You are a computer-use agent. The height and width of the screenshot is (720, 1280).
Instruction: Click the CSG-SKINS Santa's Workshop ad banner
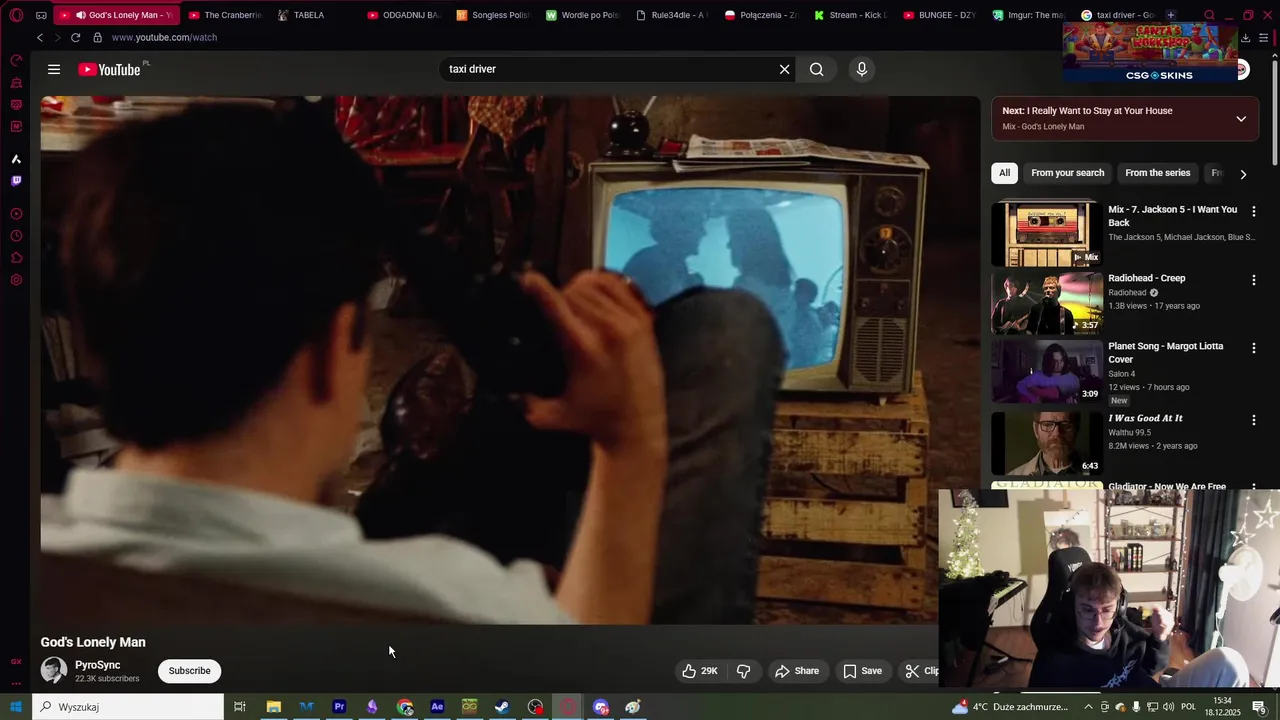pos(1150,52)
